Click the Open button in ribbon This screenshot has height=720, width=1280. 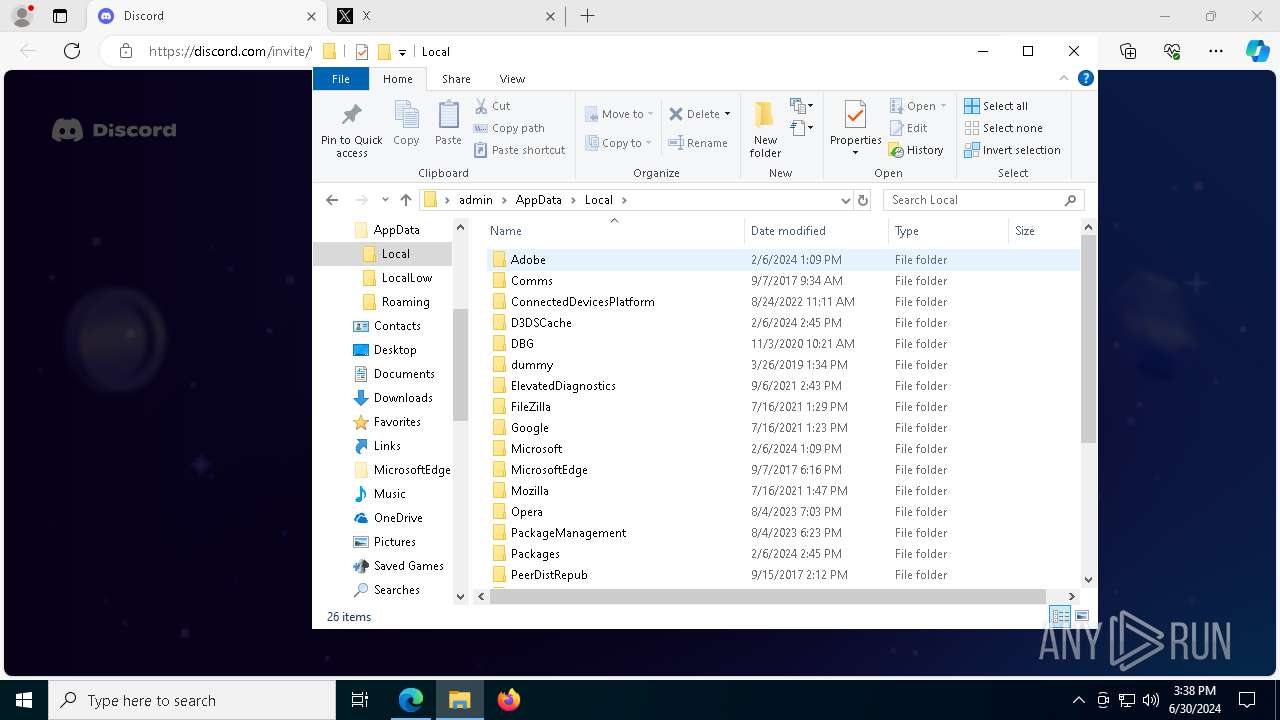(x=916, y=106)
